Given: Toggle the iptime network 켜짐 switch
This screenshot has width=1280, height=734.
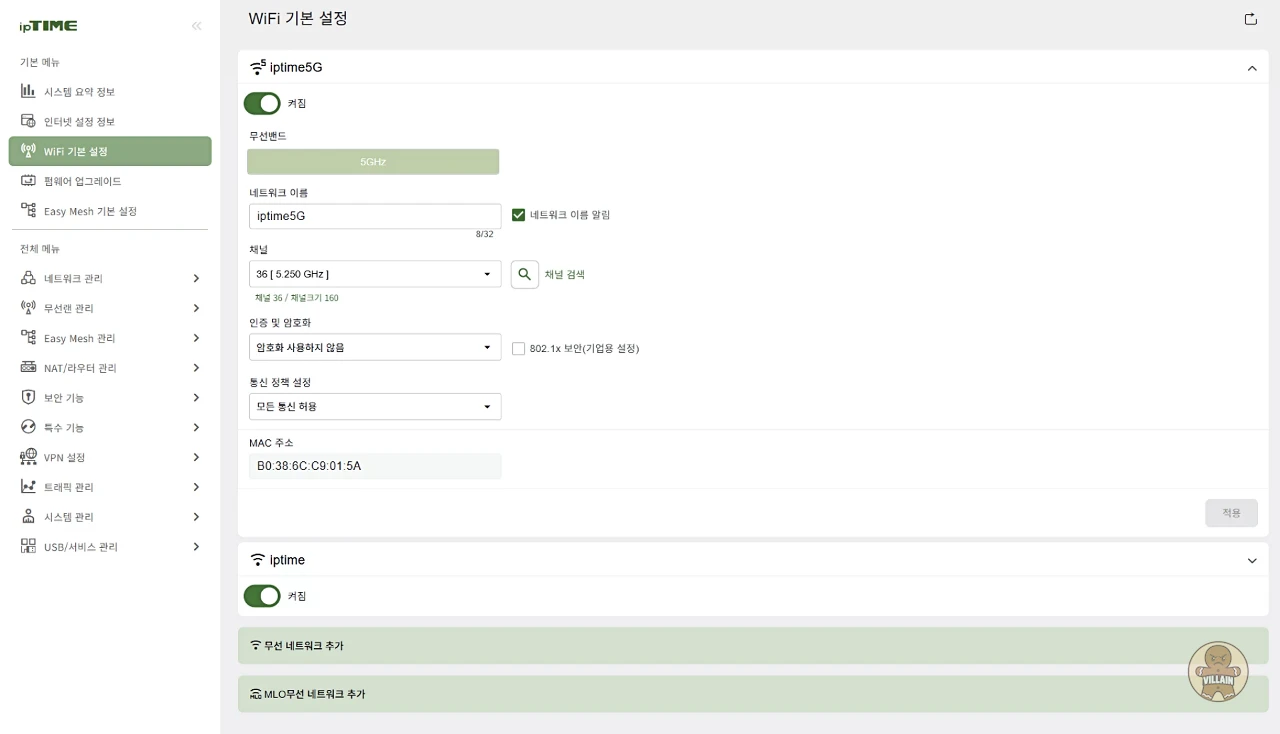Looking at the screenshot, I should (x=262, y=596).
